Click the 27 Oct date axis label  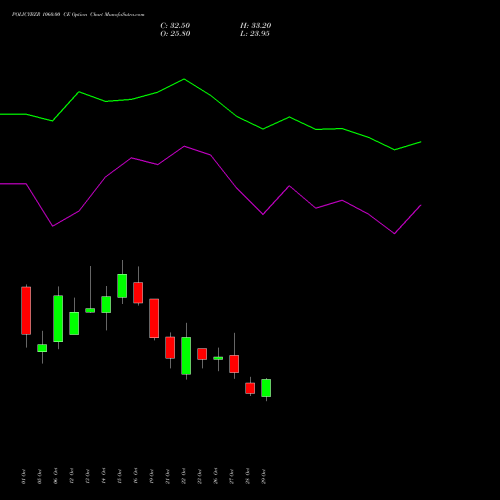pyautogui.click(x=231, y=477)
